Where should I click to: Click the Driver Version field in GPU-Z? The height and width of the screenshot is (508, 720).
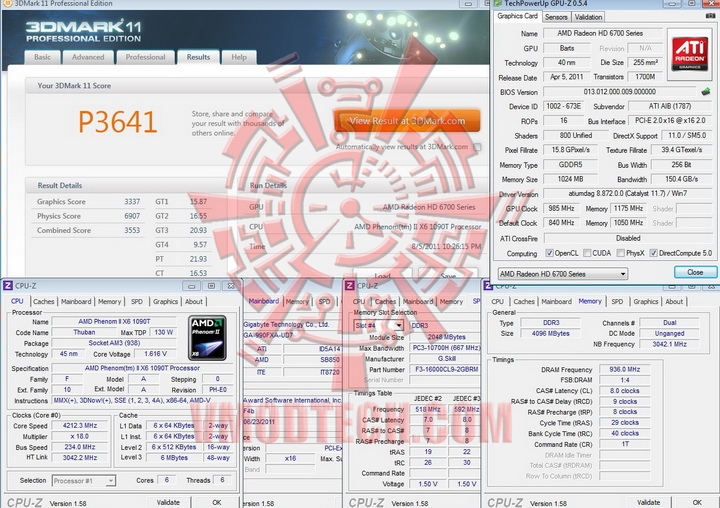[628, 193]
